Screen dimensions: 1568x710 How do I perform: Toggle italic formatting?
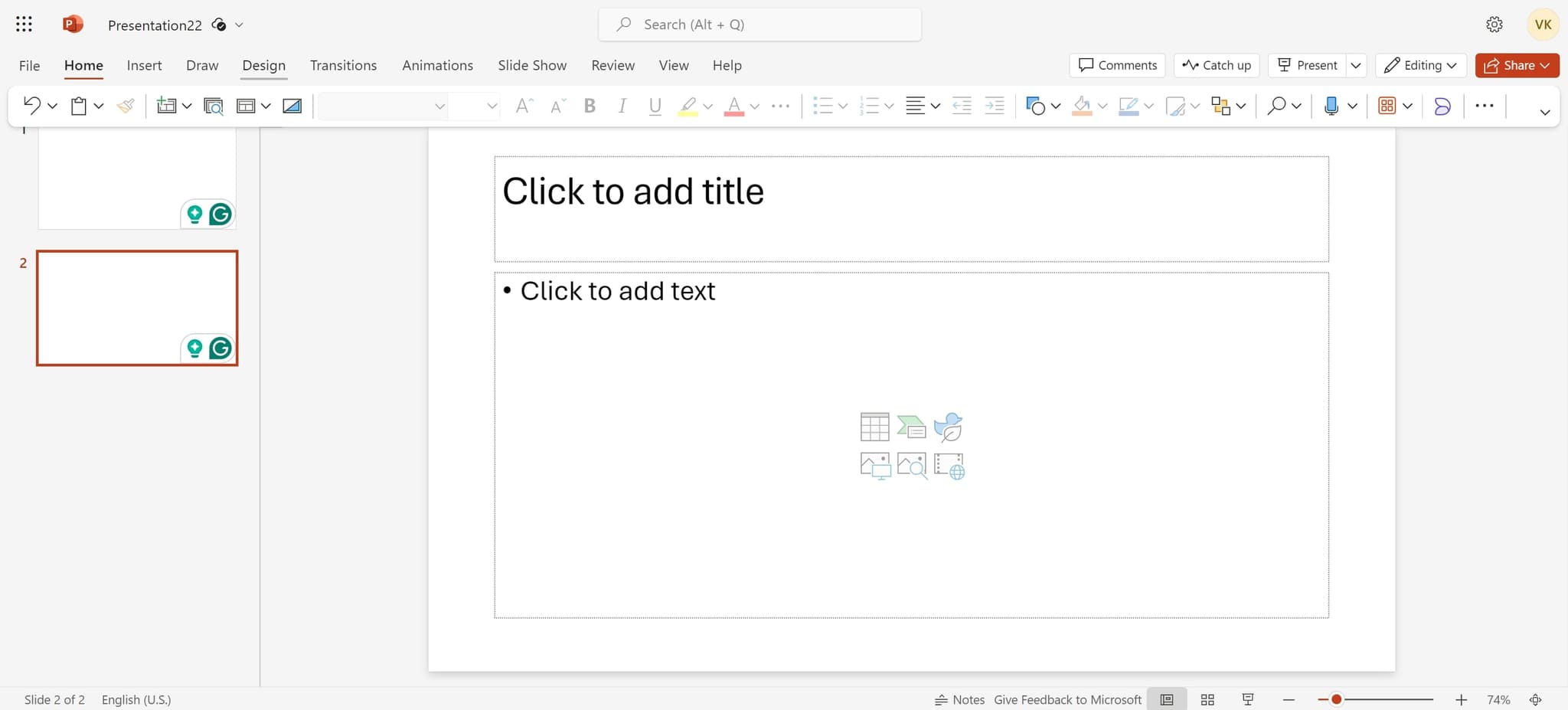tap(622, 106)
